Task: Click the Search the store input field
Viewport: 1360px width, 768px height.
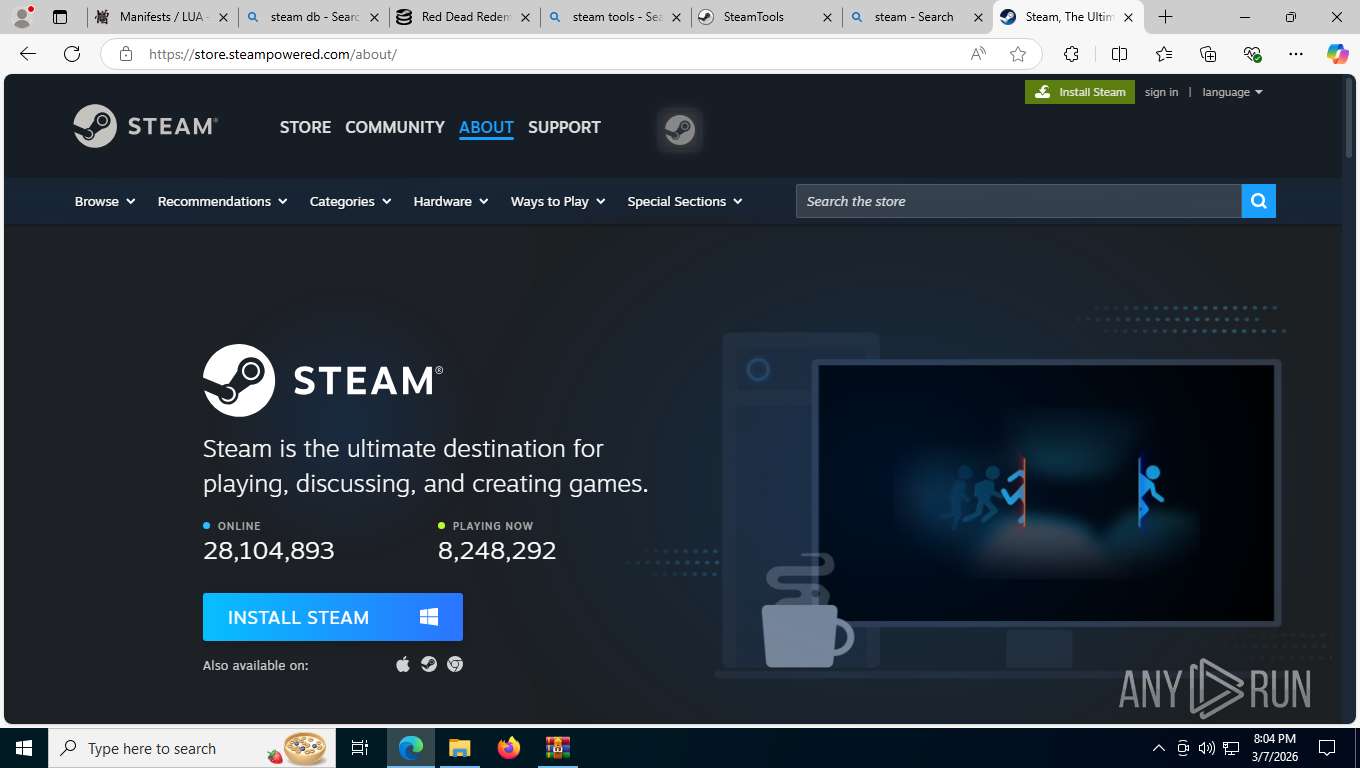Action: point(1018,201)
